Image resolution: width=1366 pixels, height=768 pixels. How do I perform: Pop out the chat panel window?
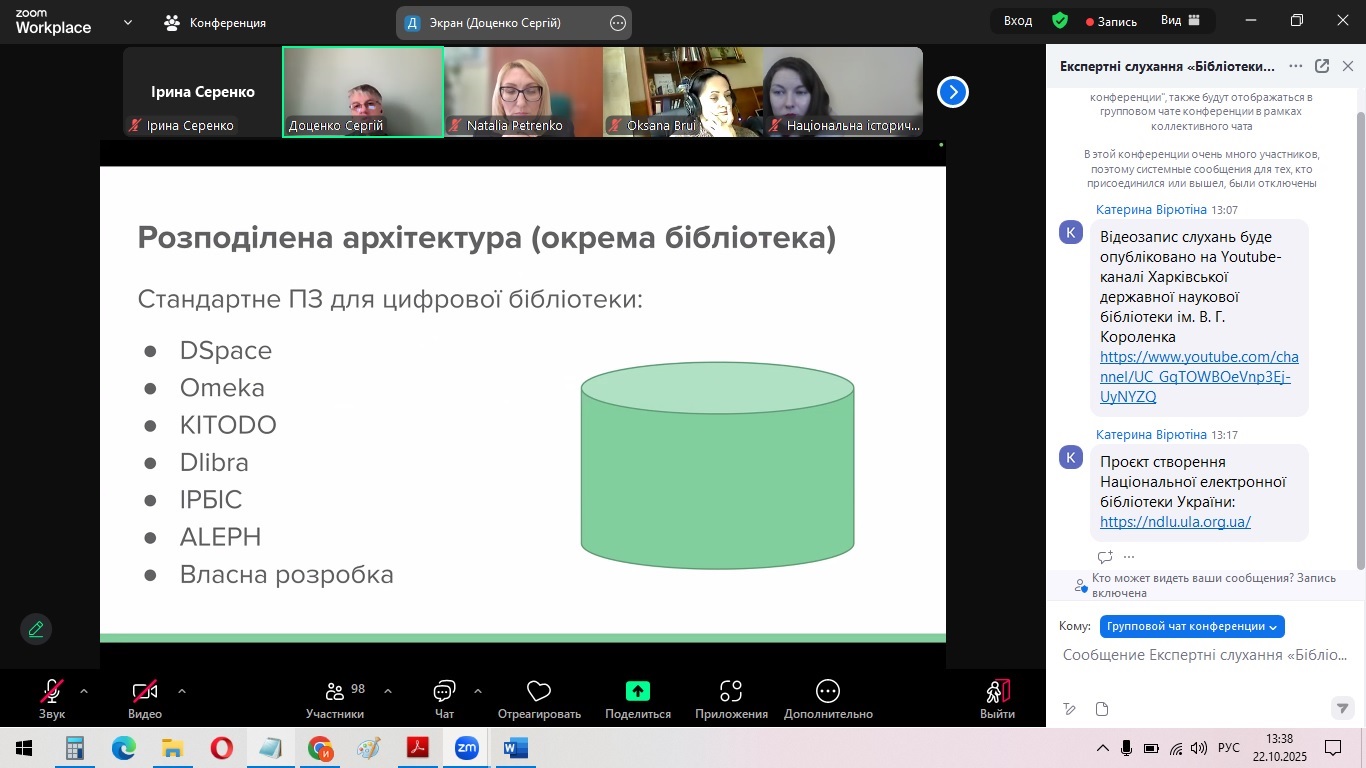(1321, 66)
